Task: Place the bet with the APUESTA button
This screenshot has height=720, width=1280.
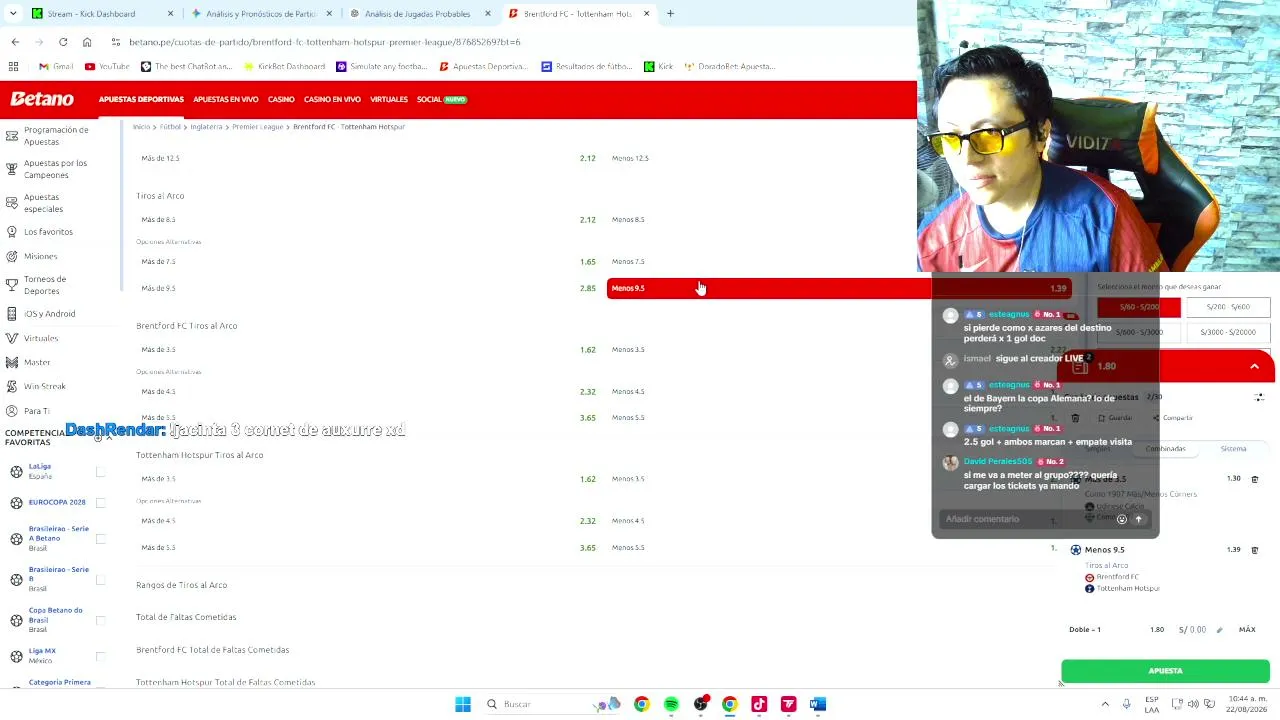Action: (x=1165, y=671)
